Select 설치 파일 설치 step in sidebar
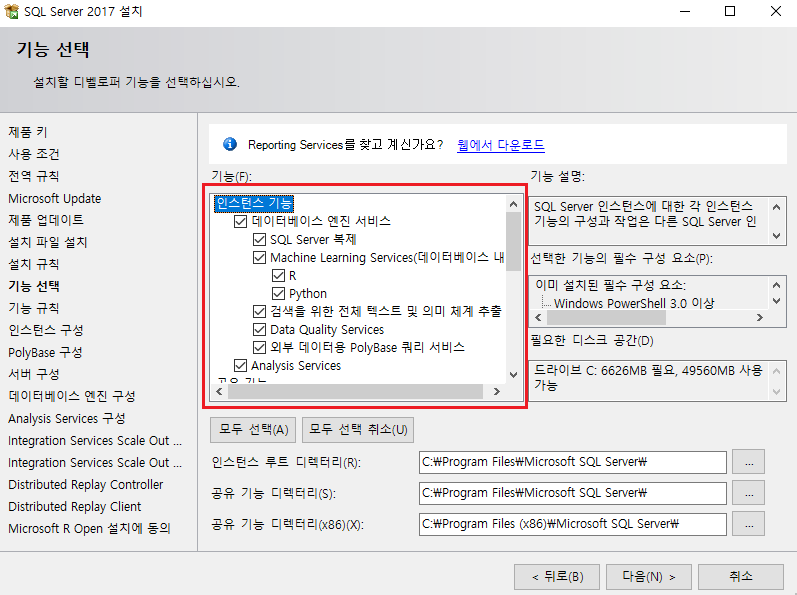 [x=48, y=242]
